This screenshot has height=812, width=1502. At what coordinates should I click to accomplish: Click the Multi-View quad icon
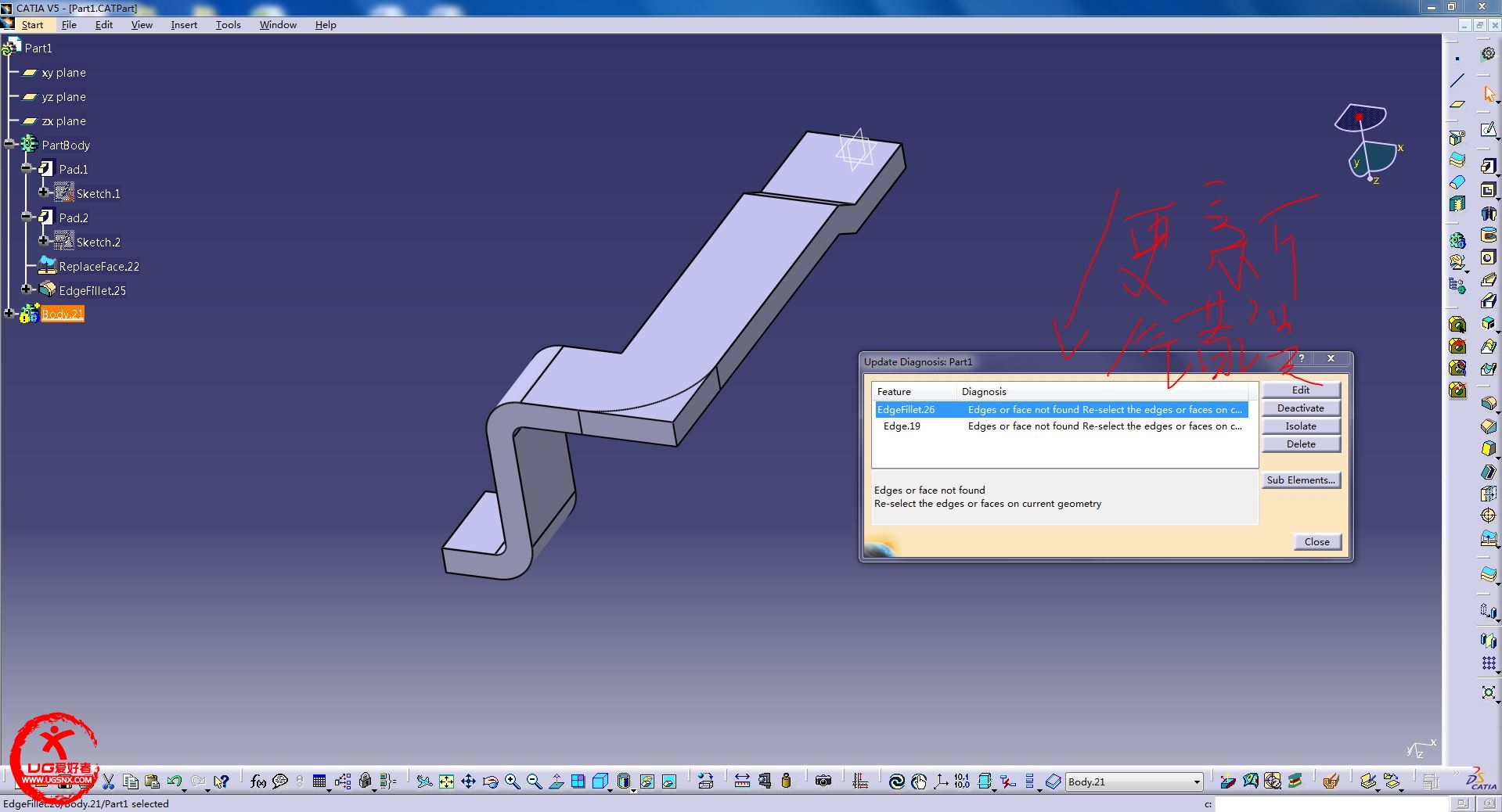point(578,781)
